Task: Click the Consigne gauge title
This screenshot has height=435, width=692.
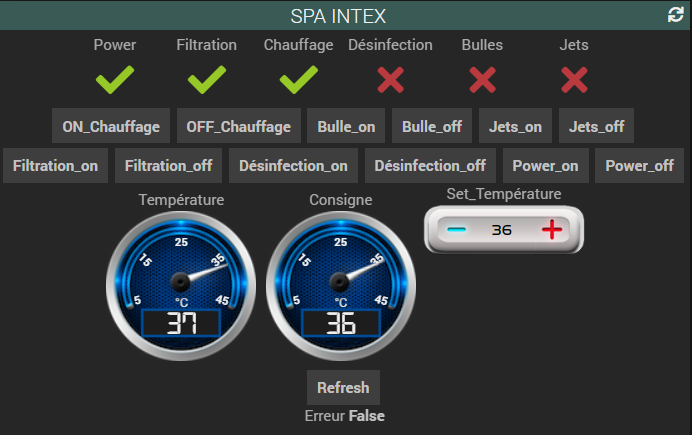Action: [340, 200]
